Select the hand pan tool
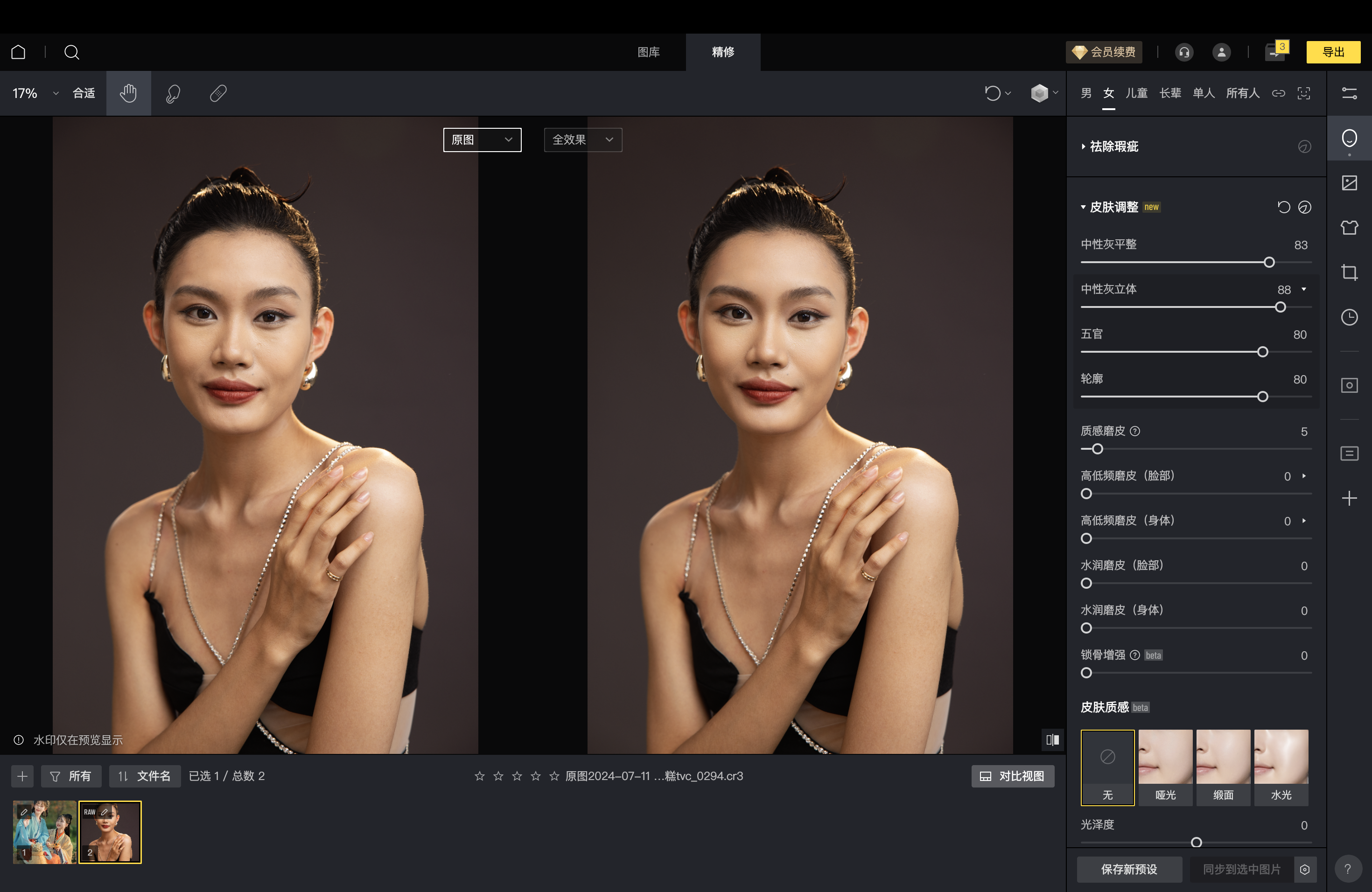The height and width of the screenshot is (892, 1372). pos(128,93)
